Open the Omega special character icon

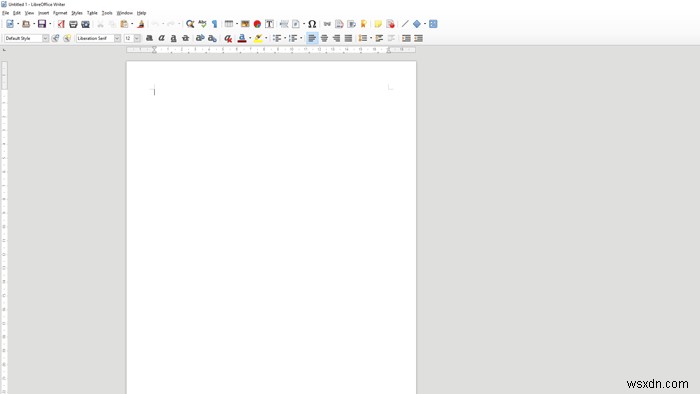tap(312, 24)
